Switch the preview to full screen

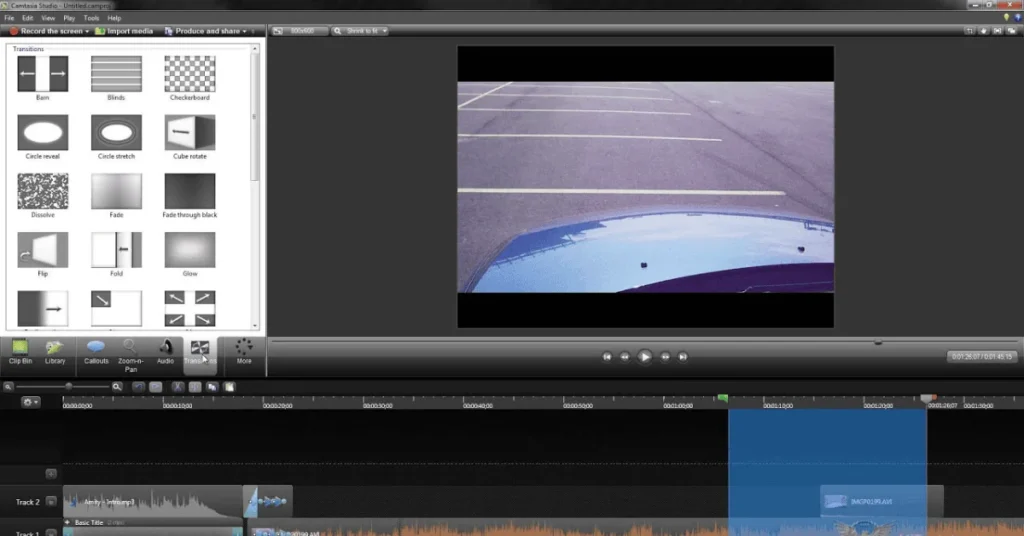pyautogui.click(x=997, y=31)
